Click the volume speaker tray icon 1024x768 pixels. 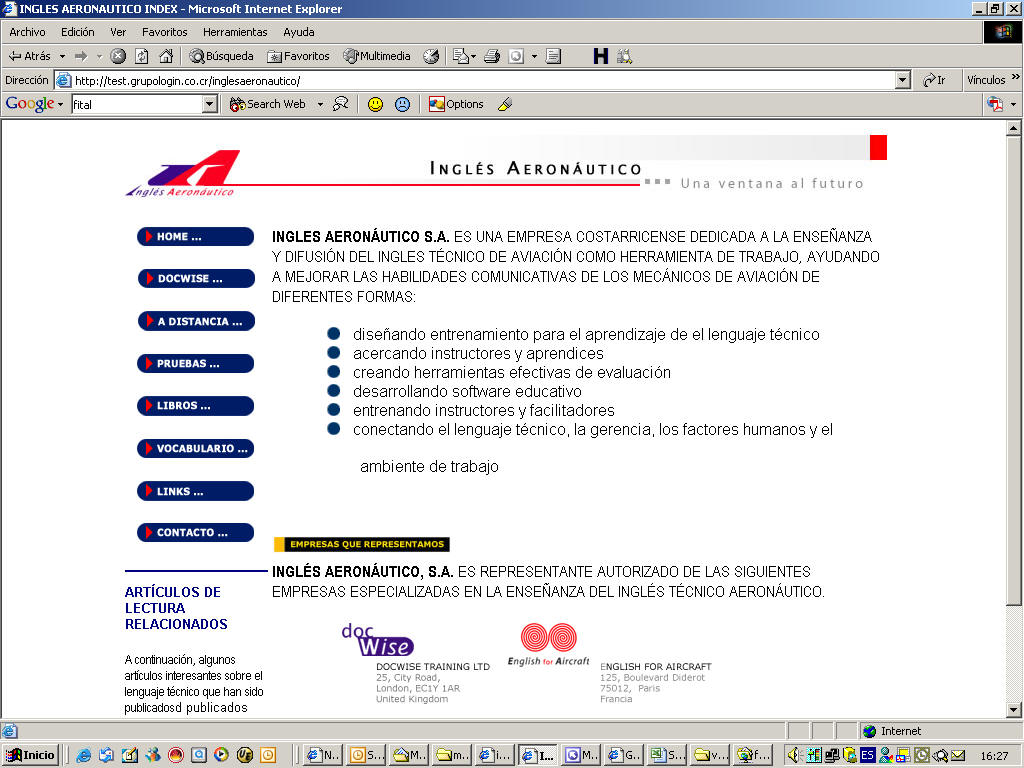(793, 756)
